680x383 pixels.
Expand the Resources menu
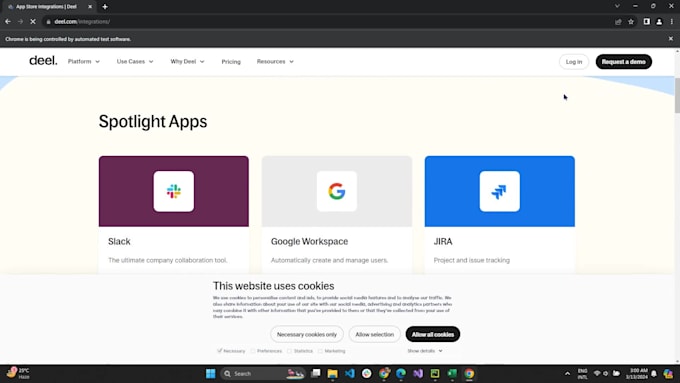(275, 62)
